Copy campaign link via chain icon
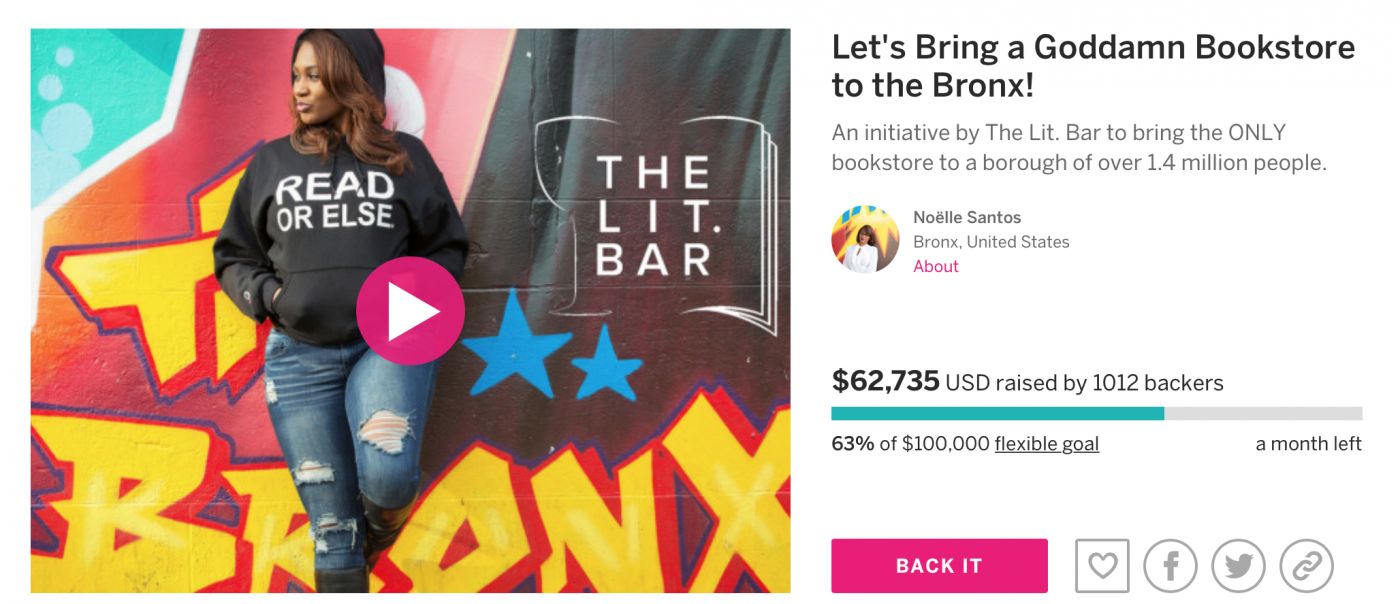Screen dimensions: 1400x604 pos(1306,566)
